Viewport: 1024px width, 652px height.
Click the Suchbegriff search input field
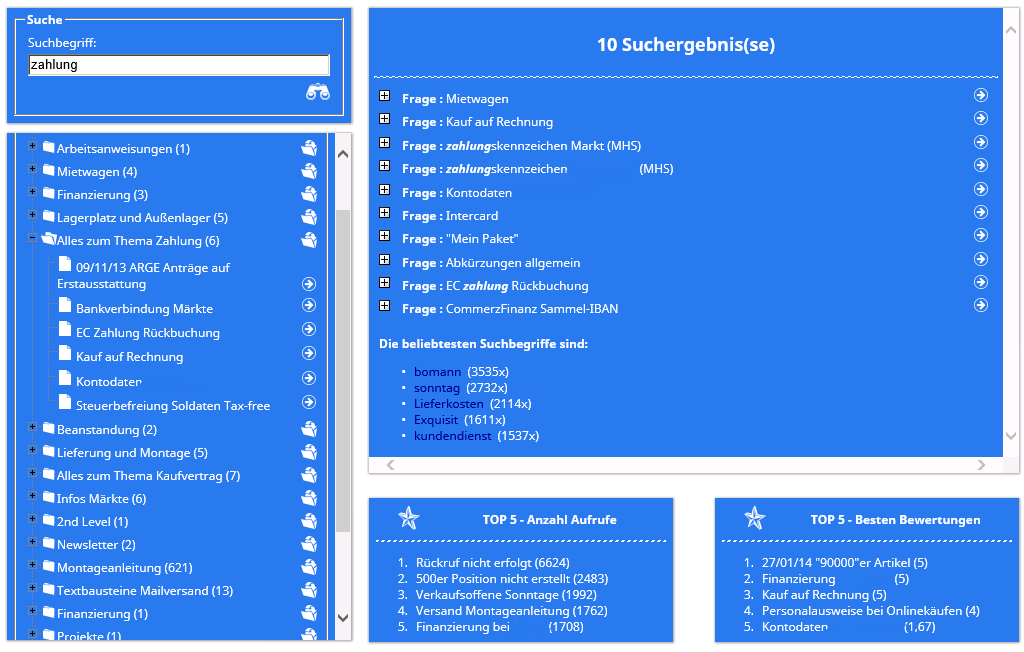179,65
